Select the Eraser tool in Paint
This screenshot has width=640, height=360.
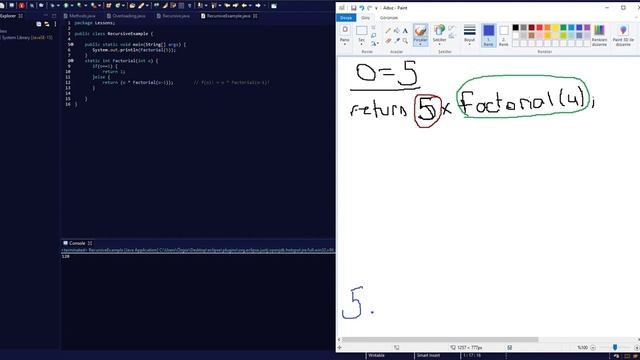click(388, 41)
